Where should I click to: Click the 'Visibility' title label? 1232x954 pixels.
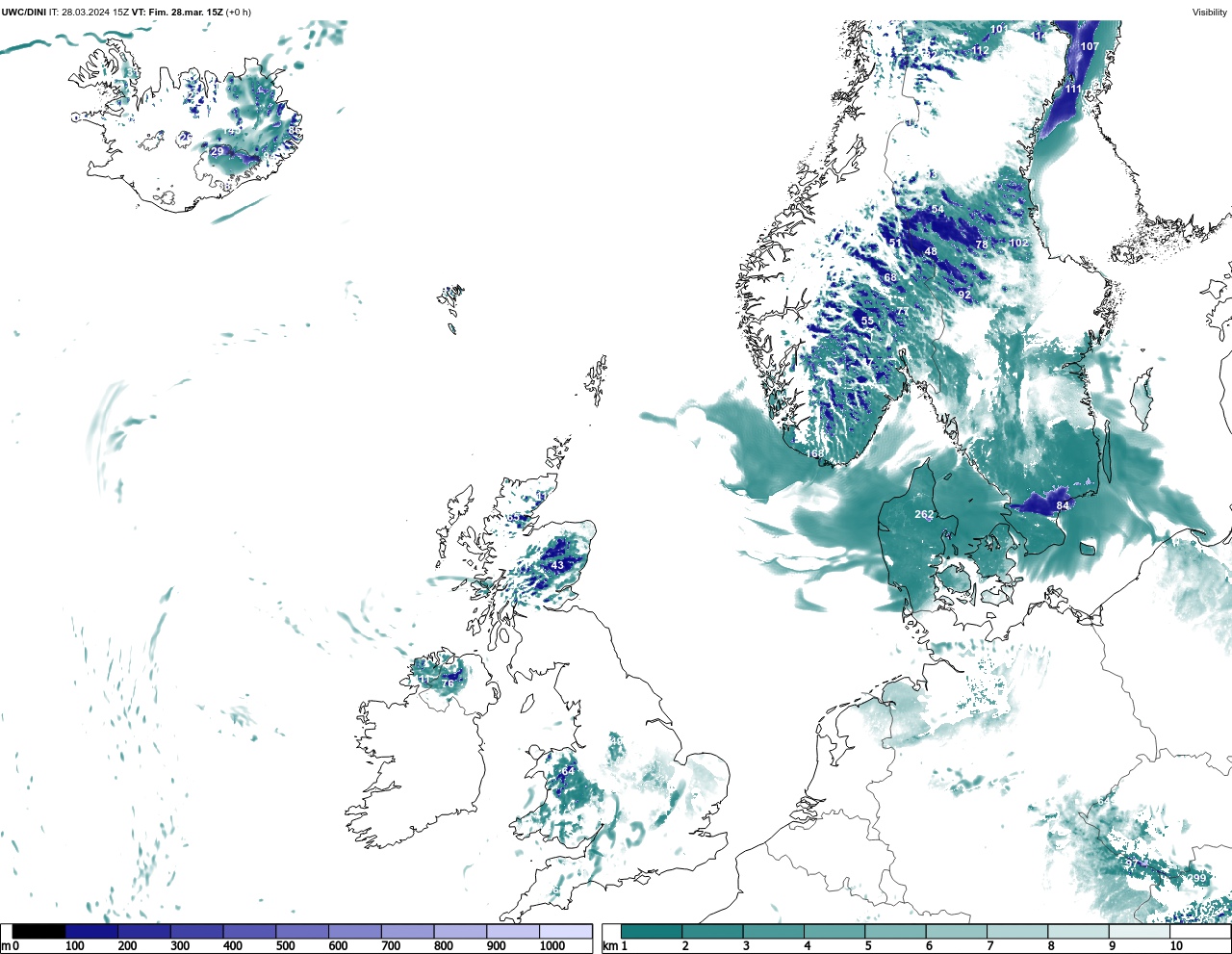coord(1210,13)
